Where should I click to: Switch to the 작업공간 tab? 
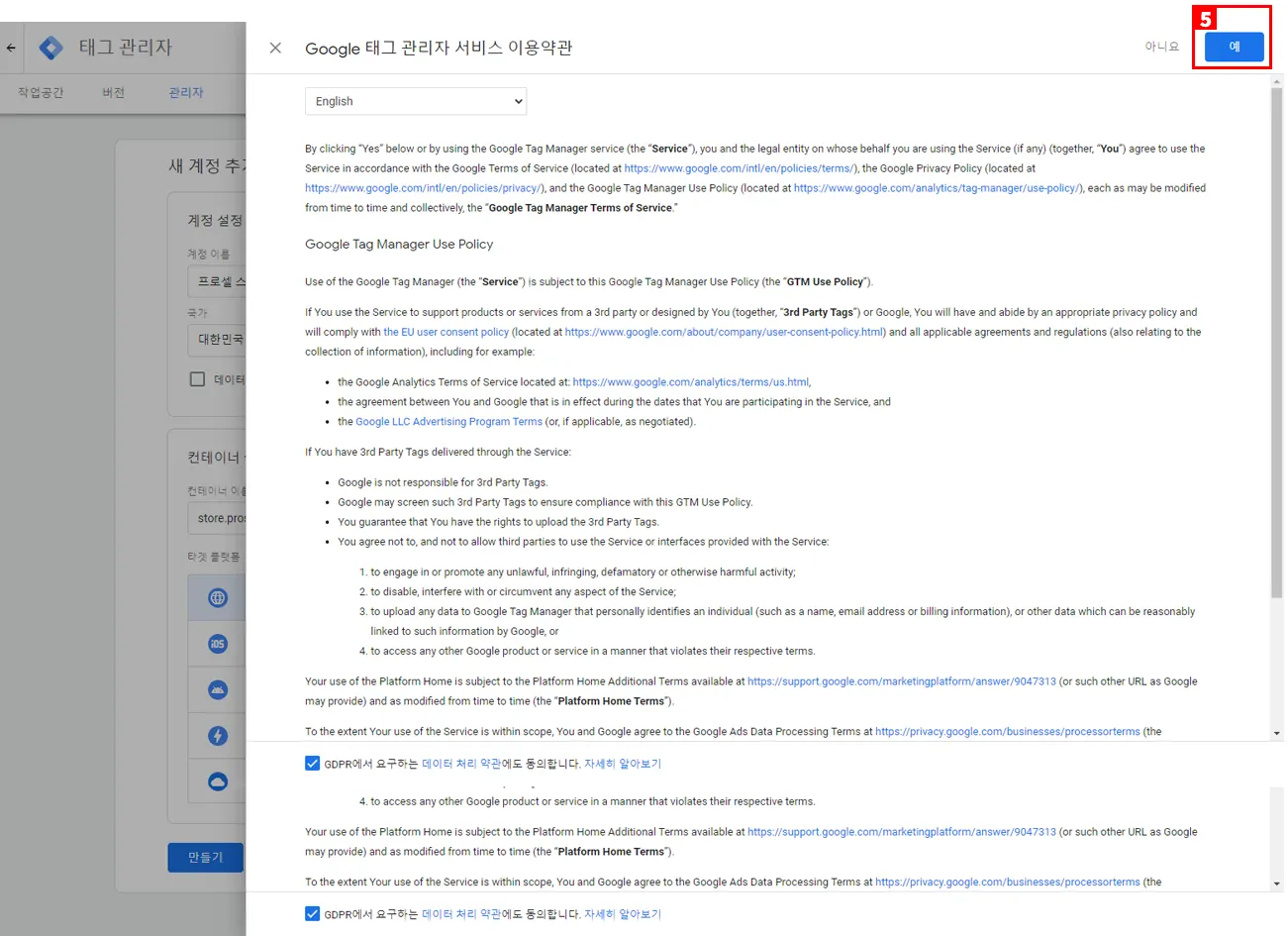pyautogui.click(x=41, y=92)
